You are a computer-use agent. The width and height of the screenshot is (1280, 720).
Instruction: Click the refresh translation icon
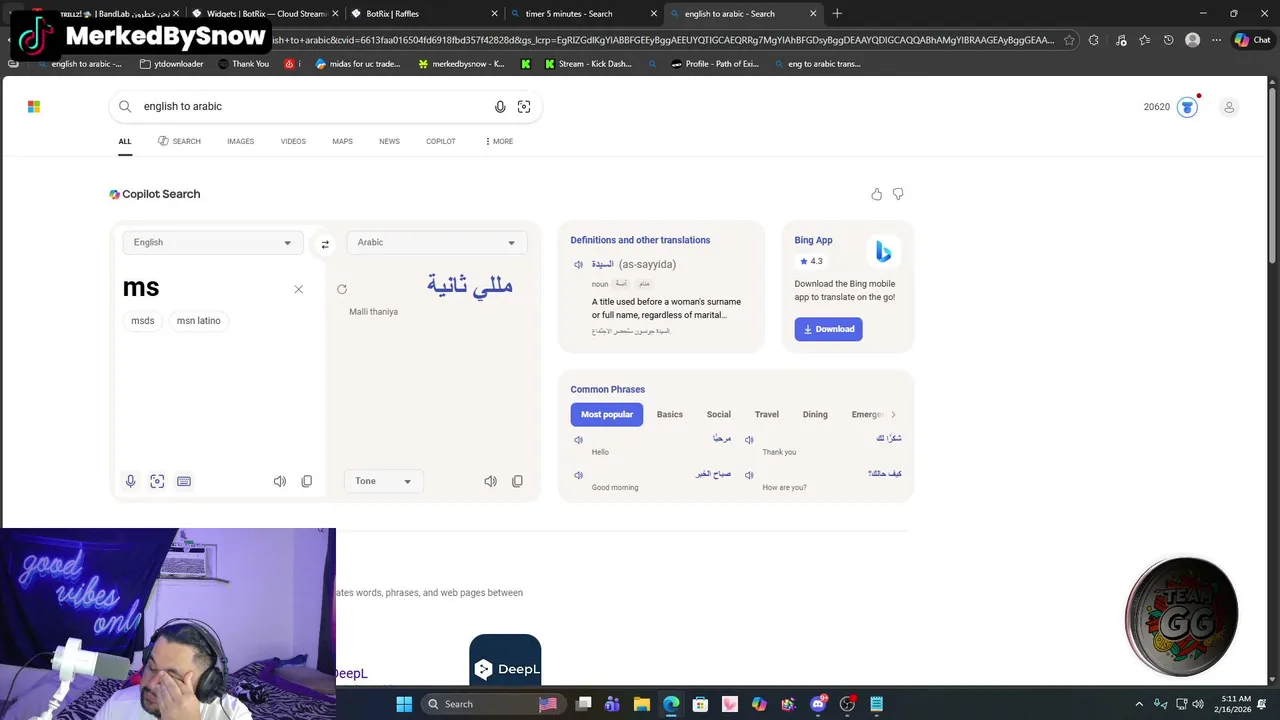pyautogui.click(x=342, y=289)
